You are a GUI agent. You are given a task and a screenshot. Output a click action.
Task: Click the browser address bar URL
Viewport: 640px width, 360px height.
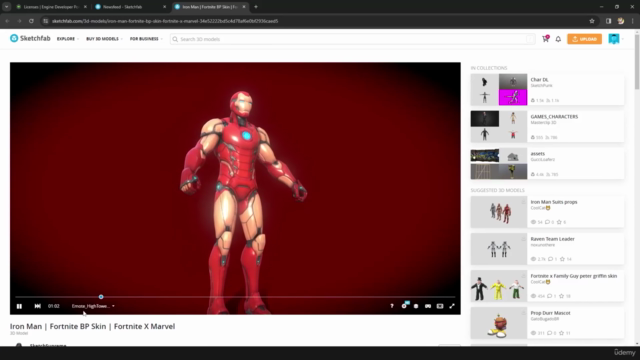click(x=165, y=21)
